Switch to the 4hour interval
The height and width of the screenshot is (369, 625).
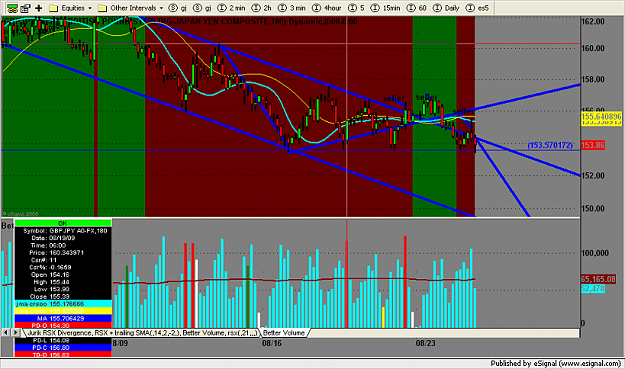(x=327, y=8)
